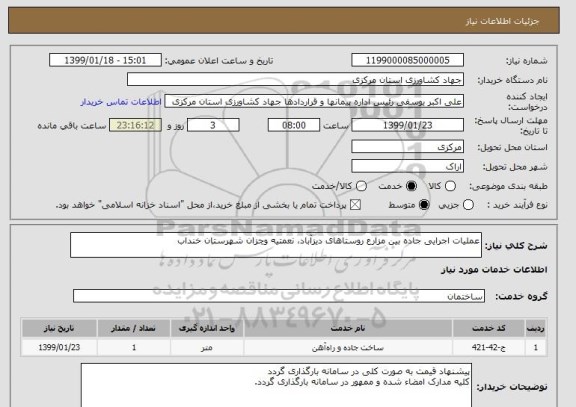Select the متوسط purchase type radio
Screen dimensions: 576x407
point(424,205)
